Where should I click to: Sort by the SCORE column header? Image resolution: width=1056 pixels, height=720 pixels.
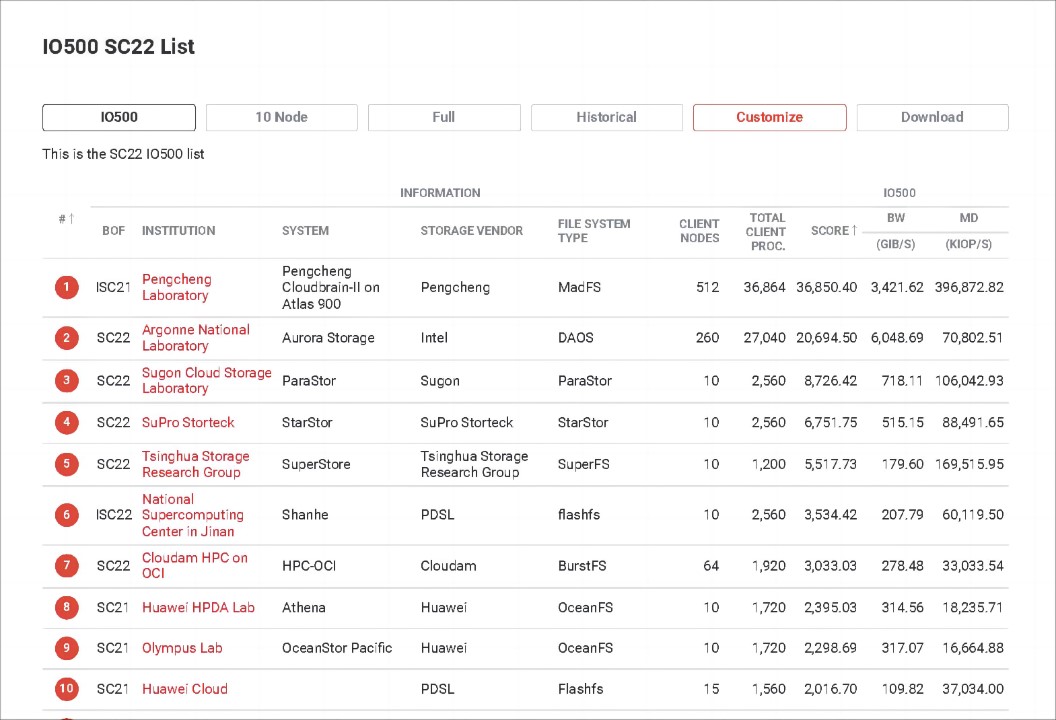(834, 230)
